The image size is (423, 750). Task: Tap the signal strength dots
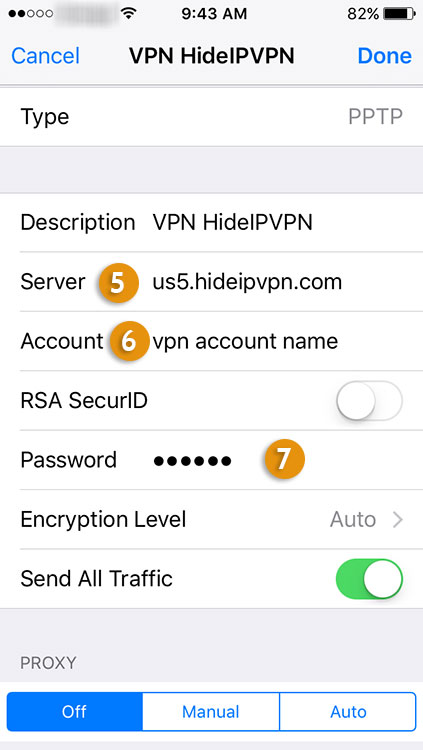click(x=29, y=14)
